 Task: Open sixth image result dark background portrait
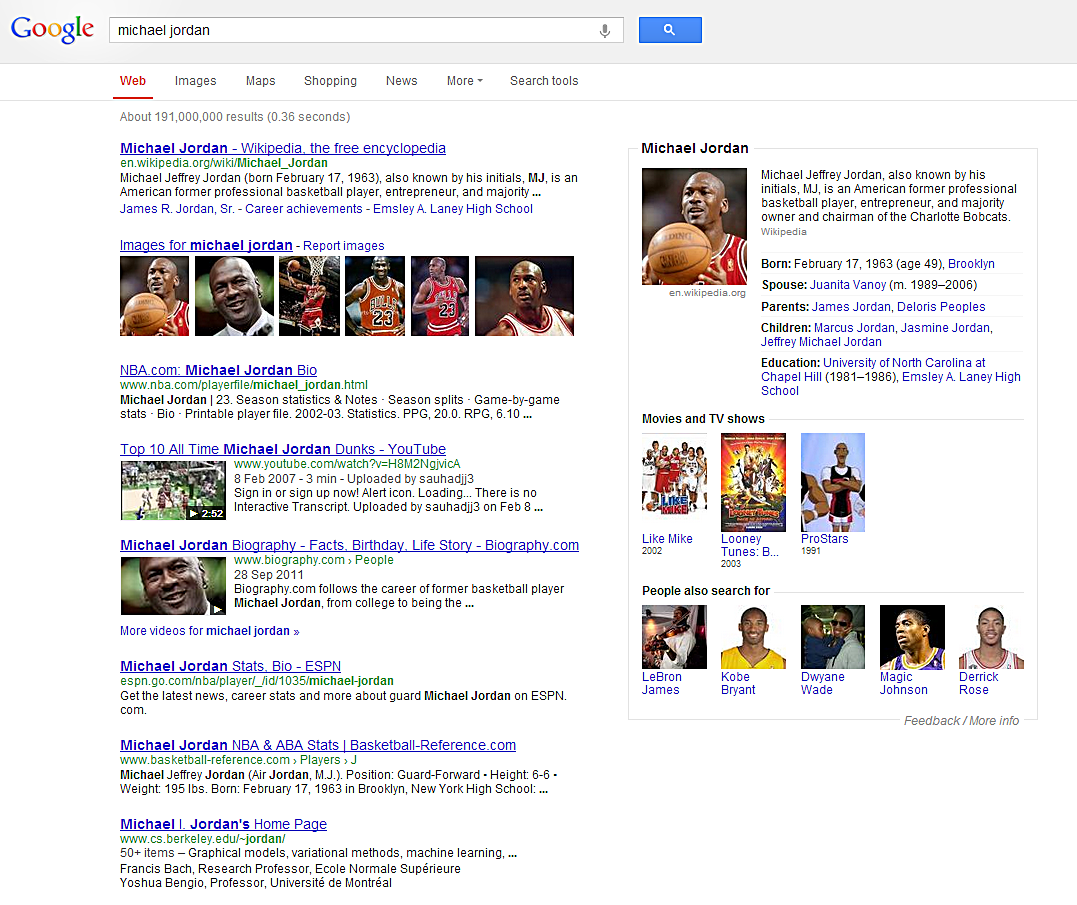click(x=524, y=296)
